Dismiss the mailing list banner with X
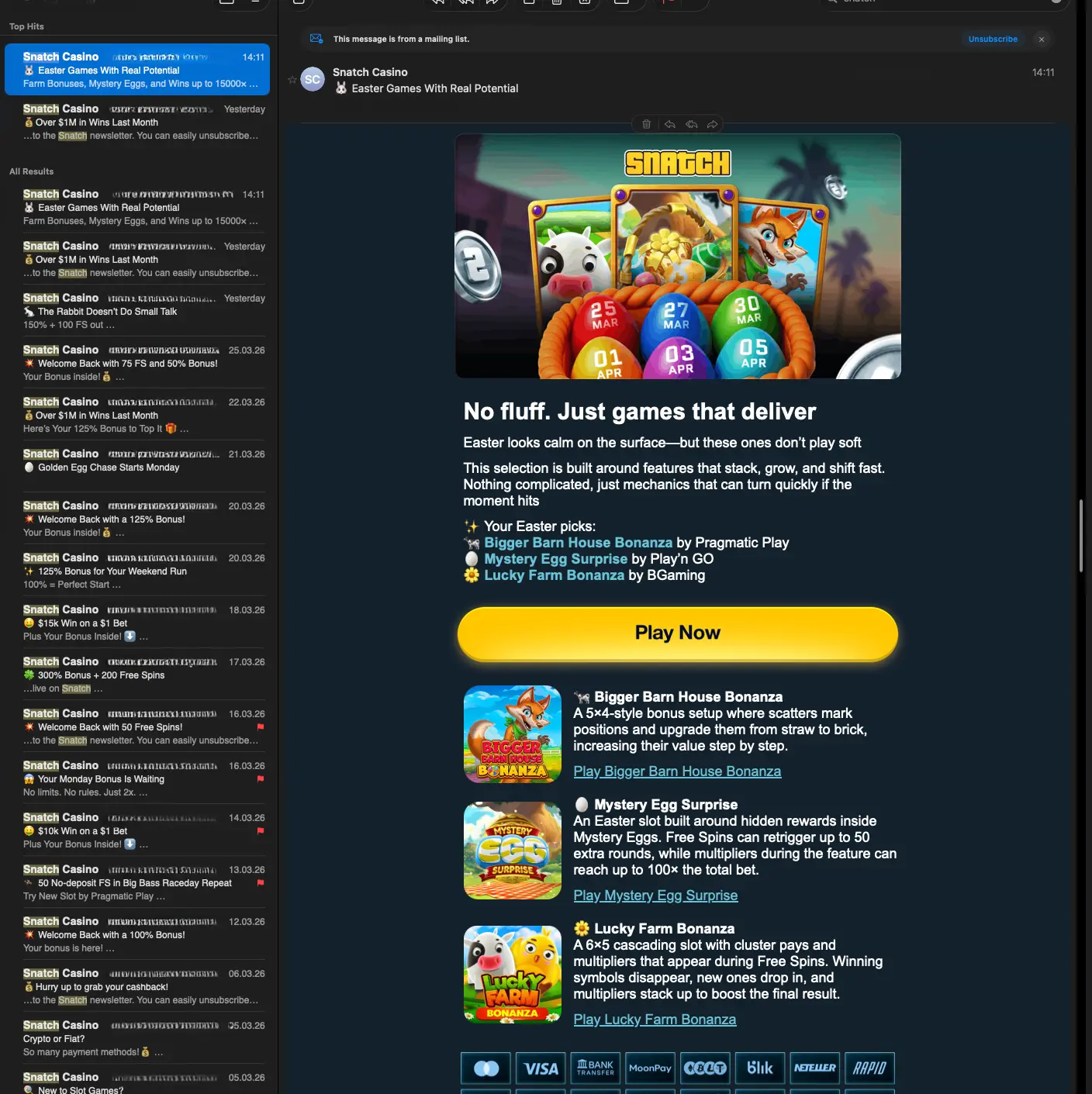The image size is (1092, 1094). pos(1042,39)
